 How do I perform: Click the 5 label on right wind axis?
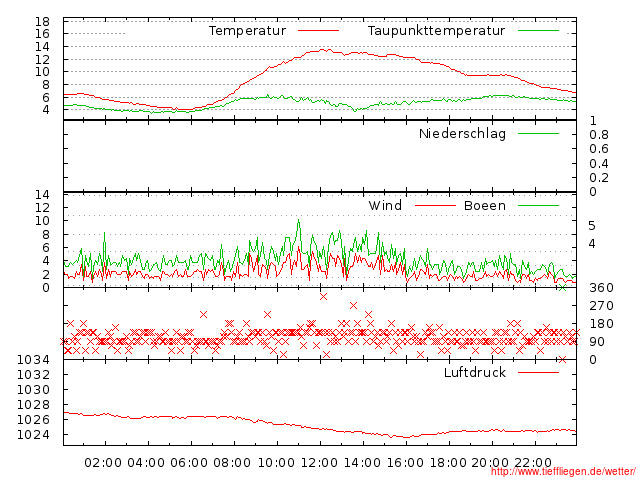[x=592, y=226]
